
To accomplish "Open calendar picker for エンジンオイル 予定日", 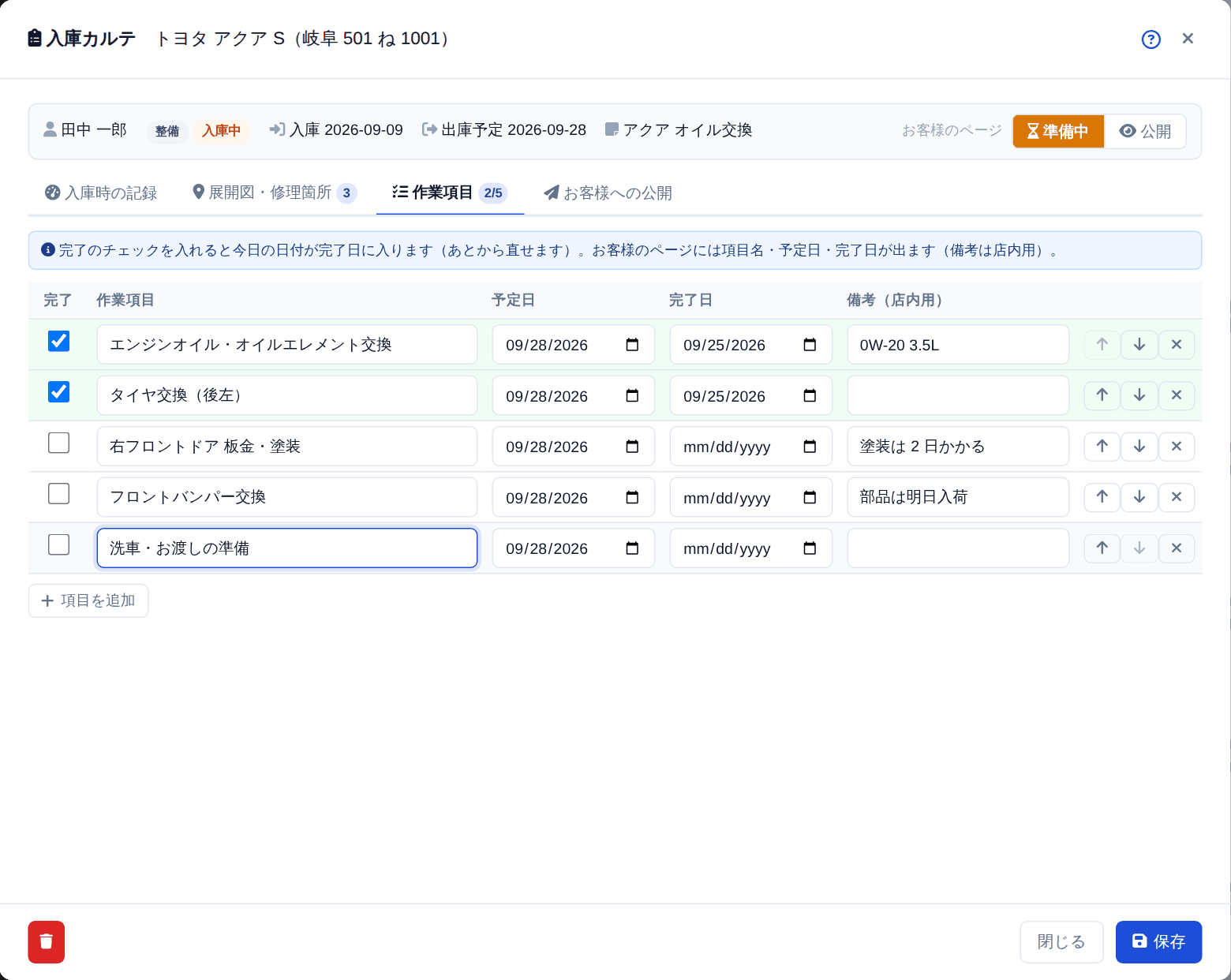I will click(632, 345).
